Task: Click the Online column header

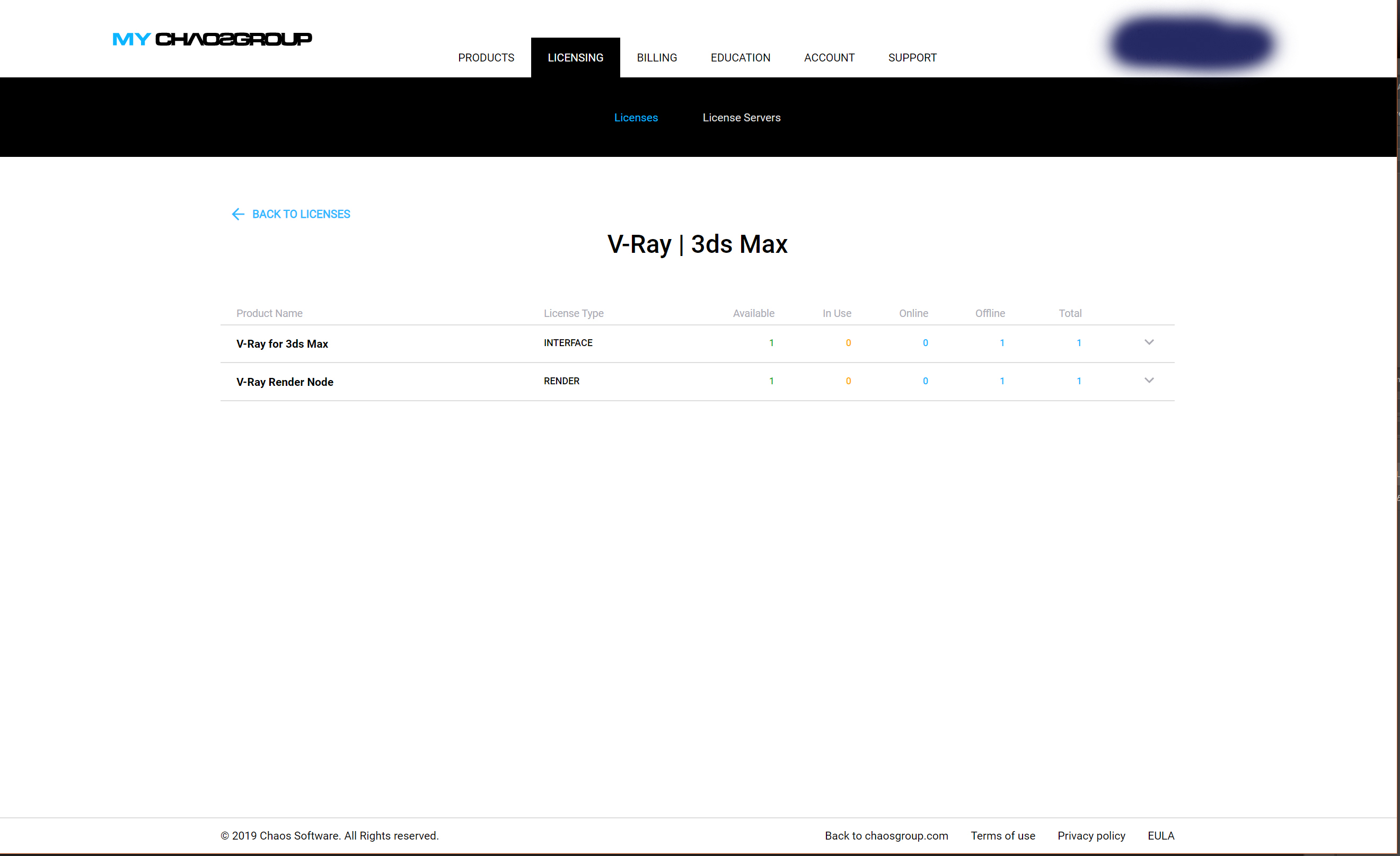Action: [x=913, y=313]
